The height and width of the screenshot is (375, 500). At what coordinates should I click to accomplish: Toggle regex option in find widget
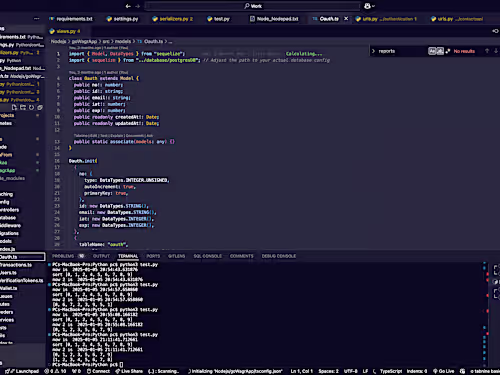(448, 51)
